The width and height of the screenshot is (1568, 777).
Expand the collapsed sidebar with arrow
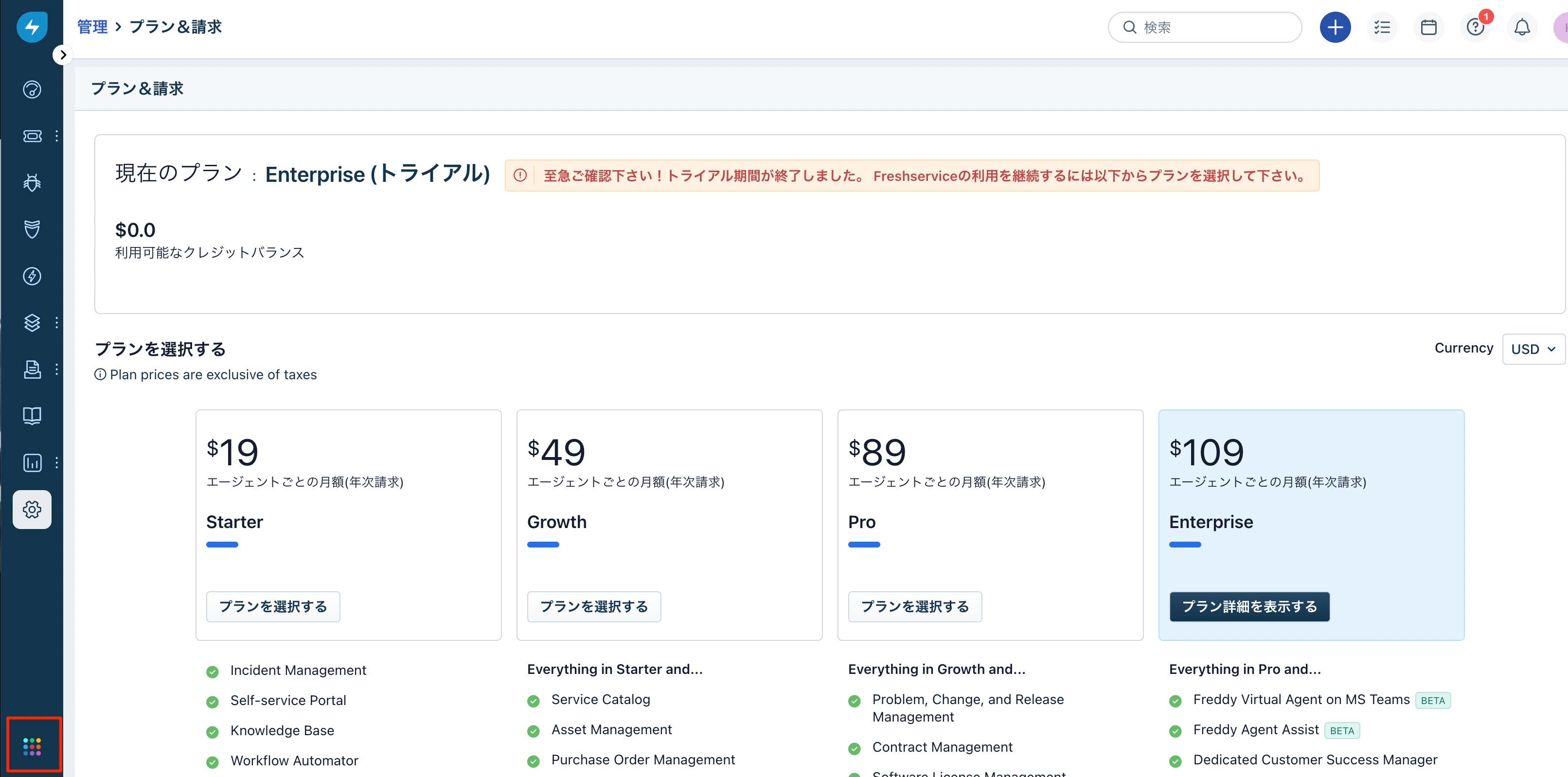point(63,55)
